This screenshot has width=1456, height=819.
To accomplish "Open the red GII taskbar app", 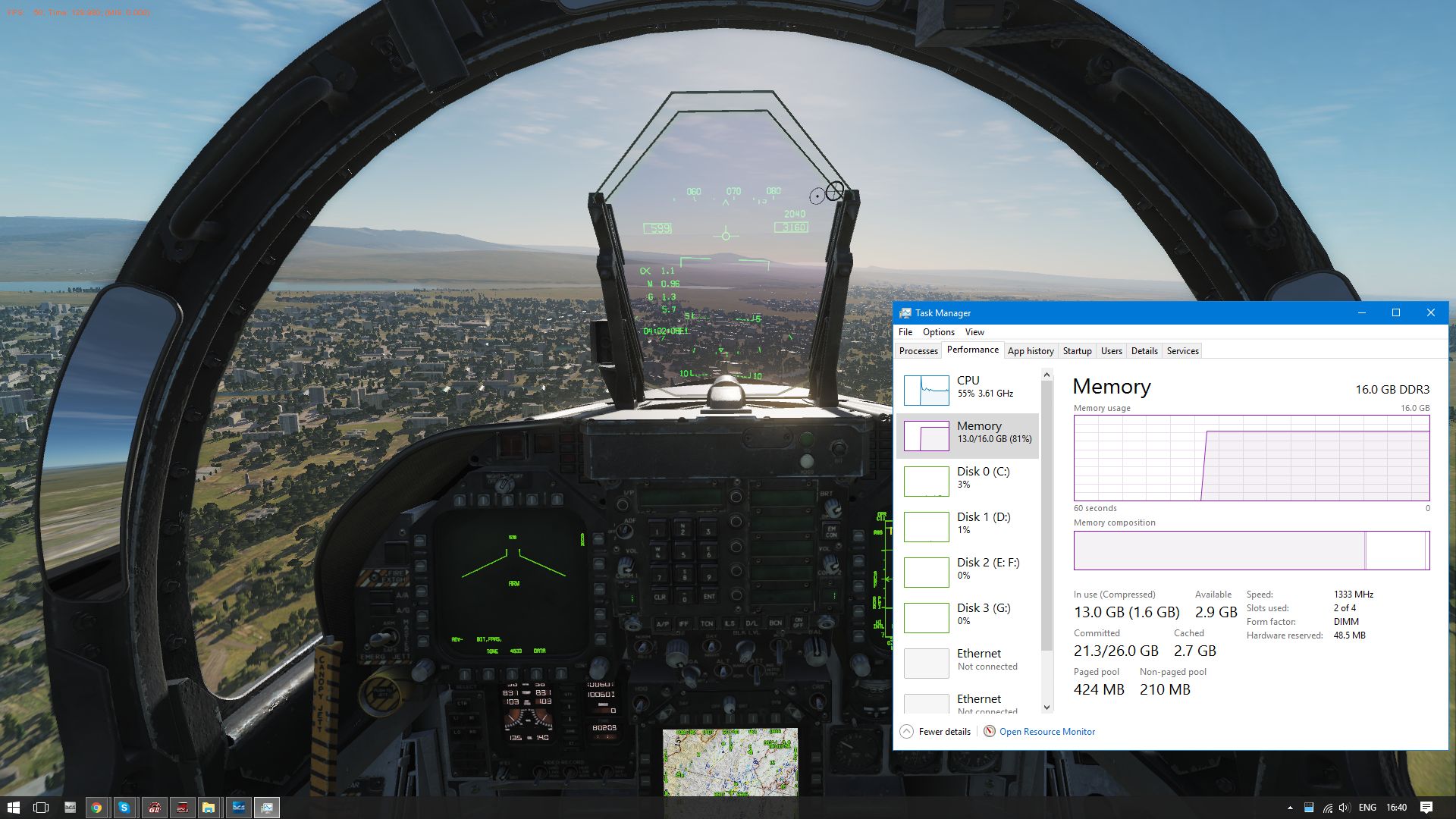I will (x=154, y=808).
